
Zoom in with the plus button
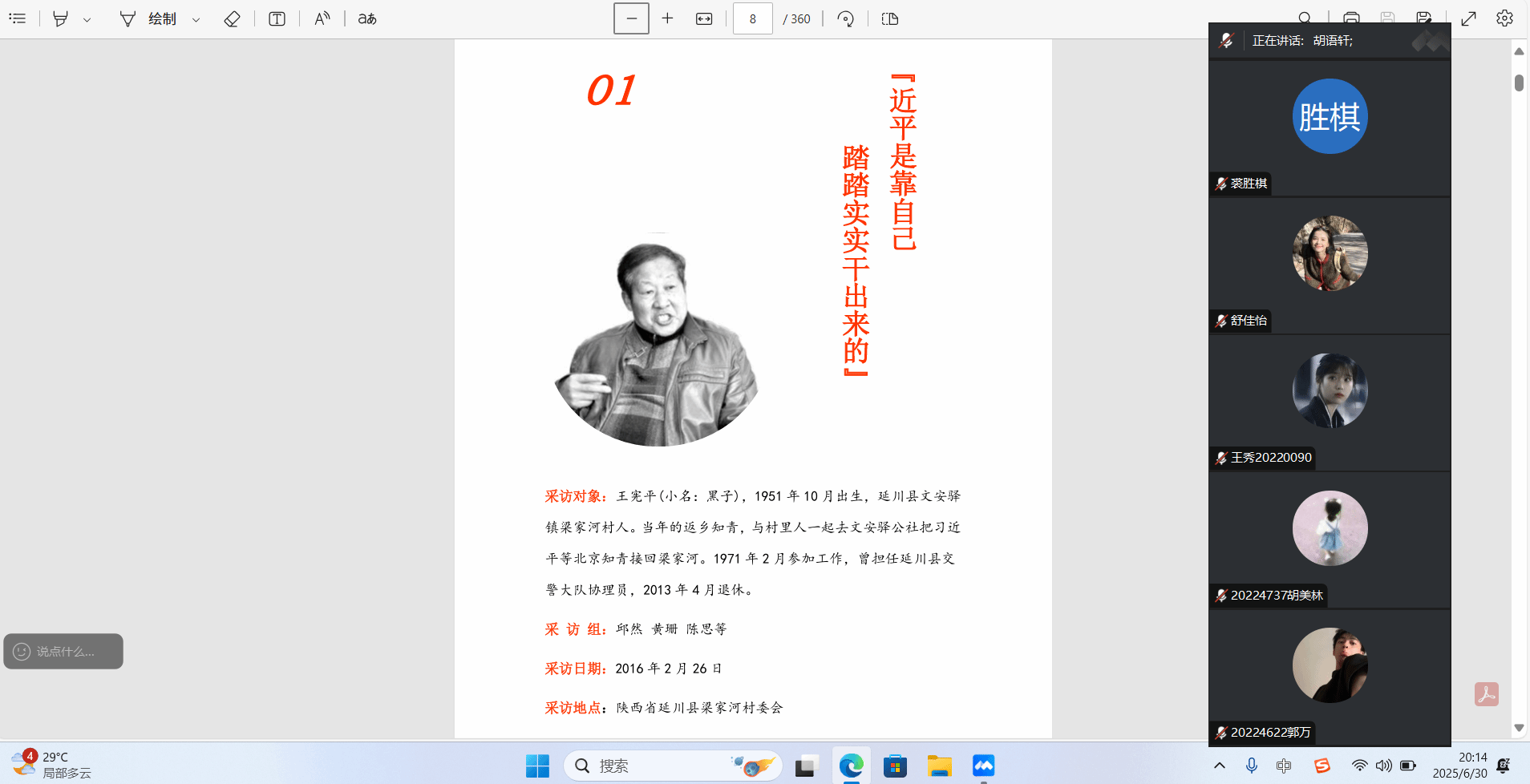click(667, 18)
